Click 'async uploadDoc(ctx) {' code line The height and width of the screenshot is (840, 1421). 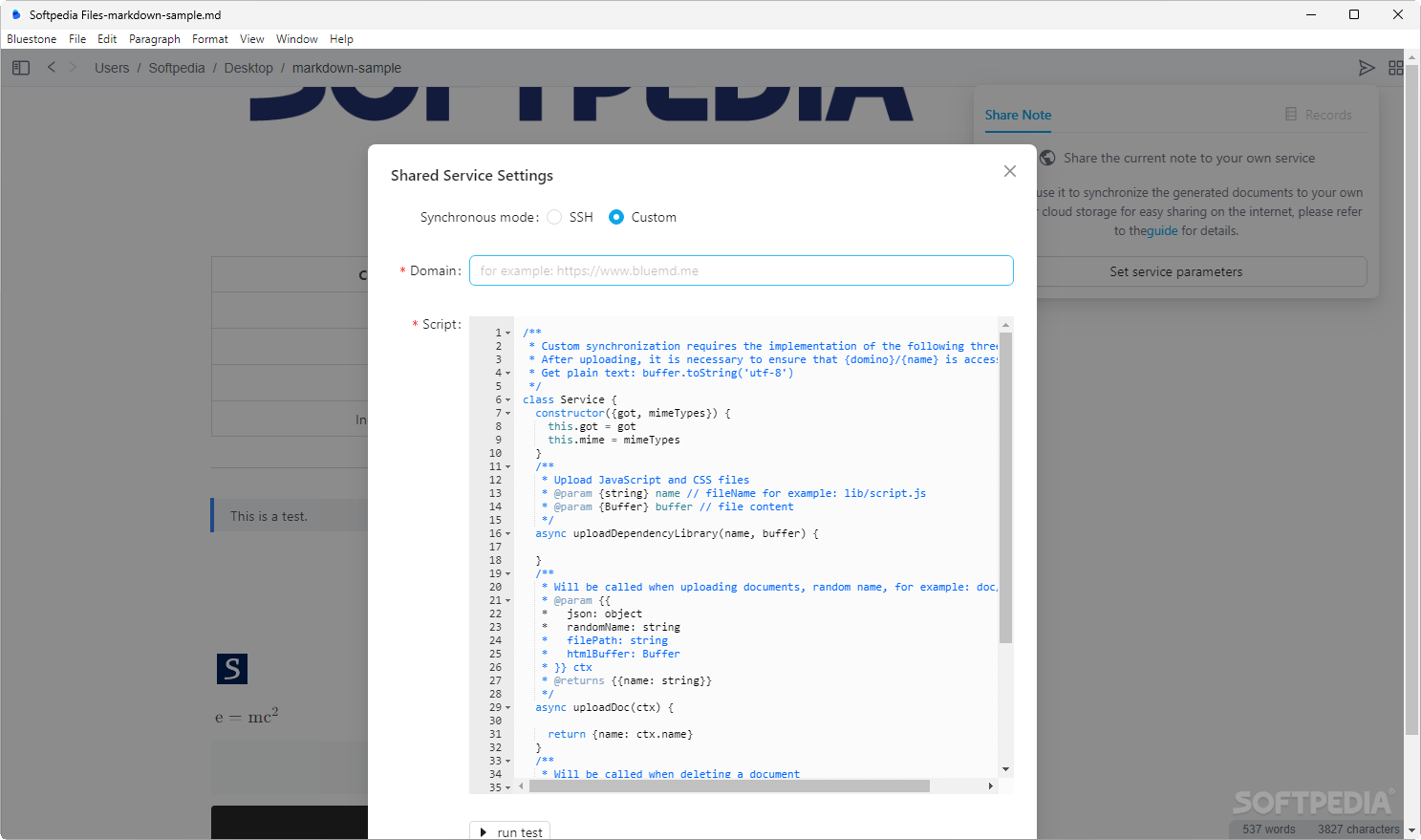pyautogui.click(x=605, y=708)
